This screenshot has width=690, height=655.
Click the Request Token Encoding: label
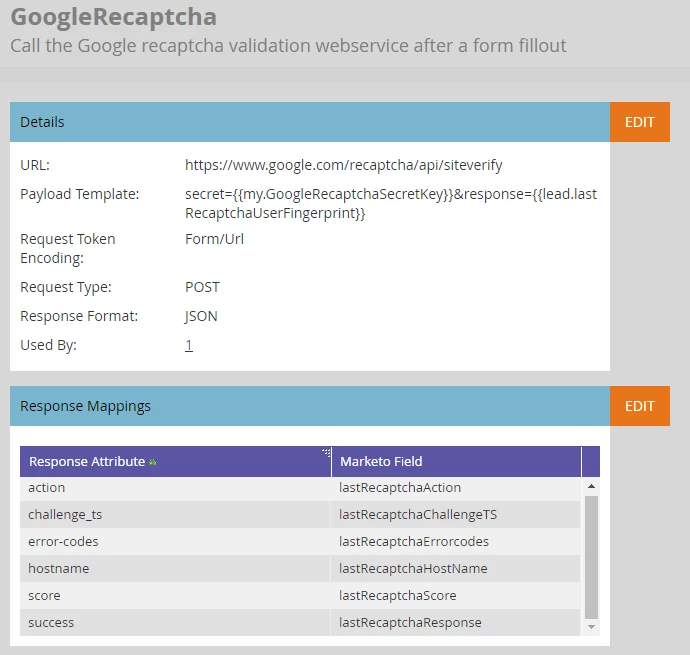click(x=68, y=248)
